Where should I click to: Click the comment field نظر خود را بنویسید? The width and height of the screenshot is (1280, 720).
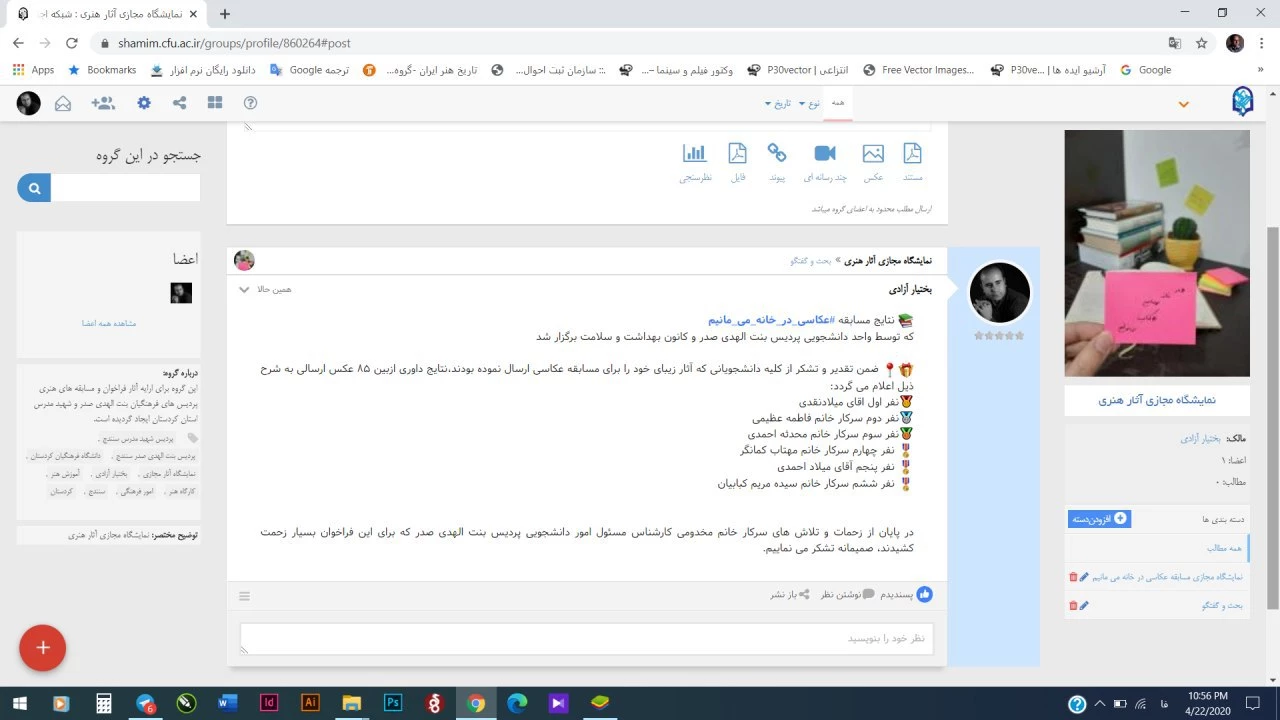pos(586,638)
